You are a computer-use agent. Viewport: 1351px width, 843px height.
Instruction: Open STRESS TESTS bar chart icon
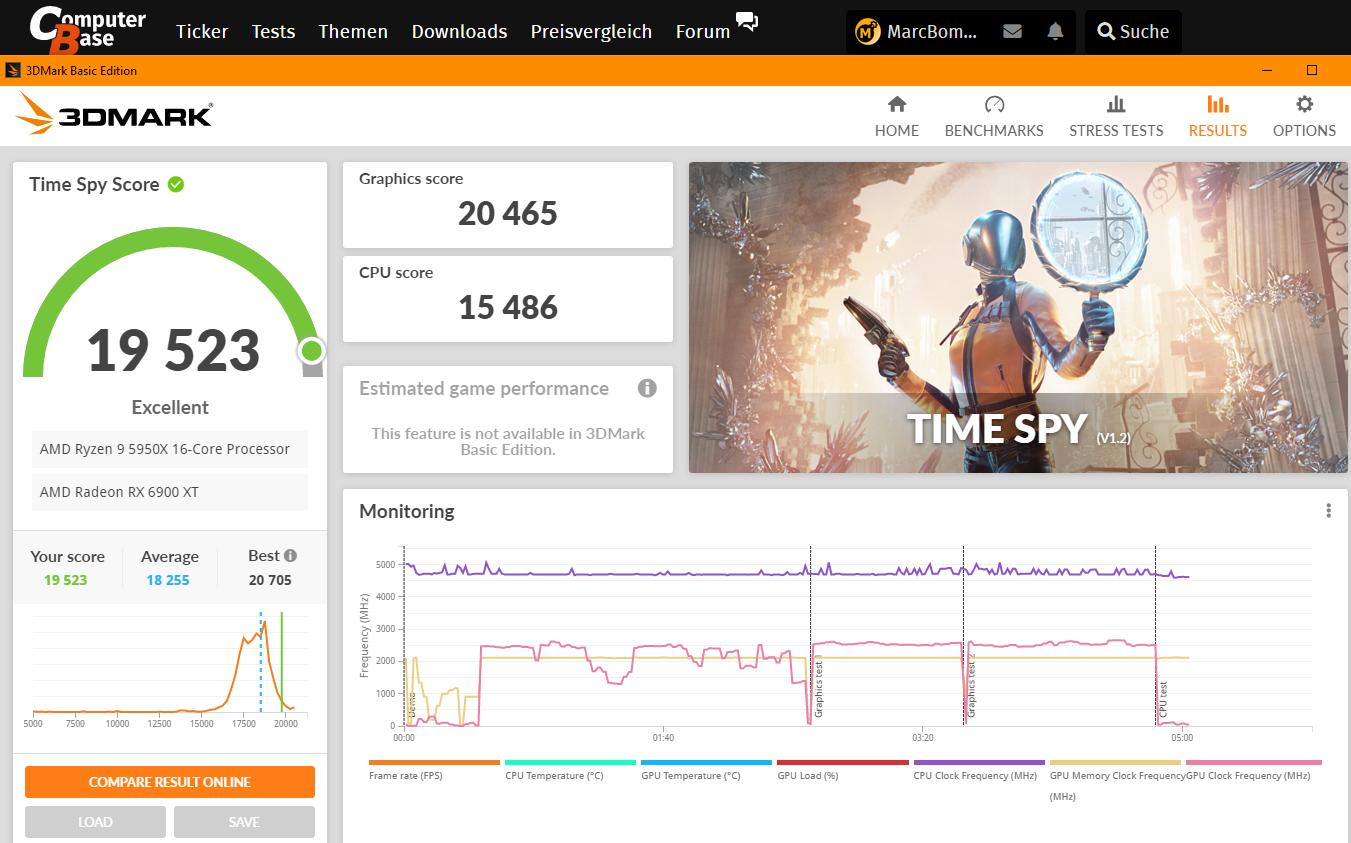click(x=1116, y=104)
